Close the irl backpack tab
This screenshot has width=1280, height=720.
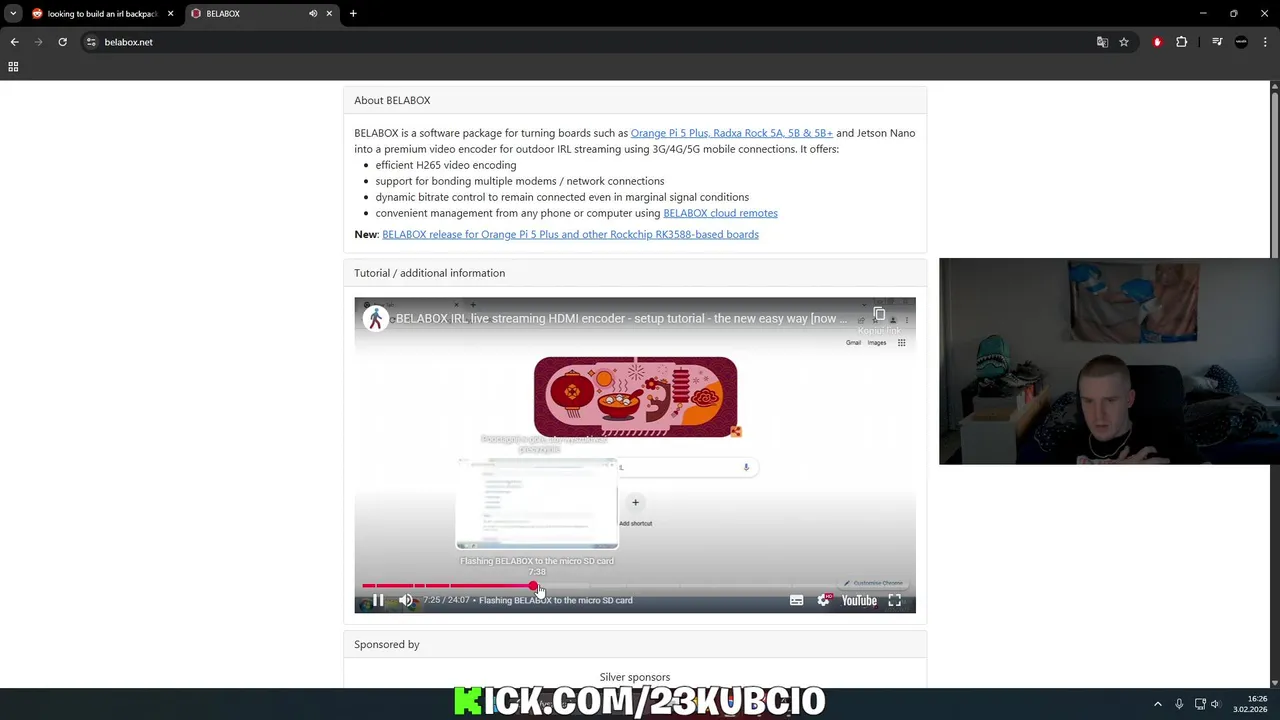(x=171, y=14)
